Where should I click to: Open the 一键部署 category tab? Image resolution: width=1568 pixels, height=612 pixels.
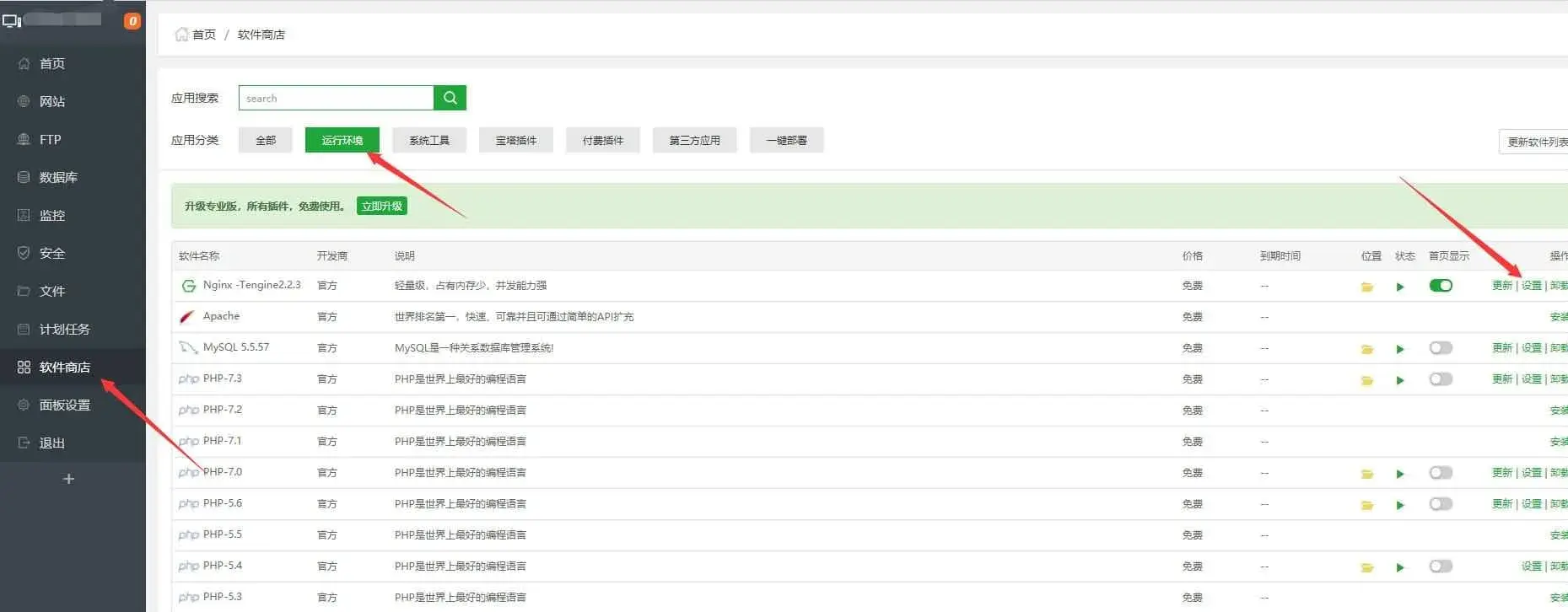[x=787, y=140]
